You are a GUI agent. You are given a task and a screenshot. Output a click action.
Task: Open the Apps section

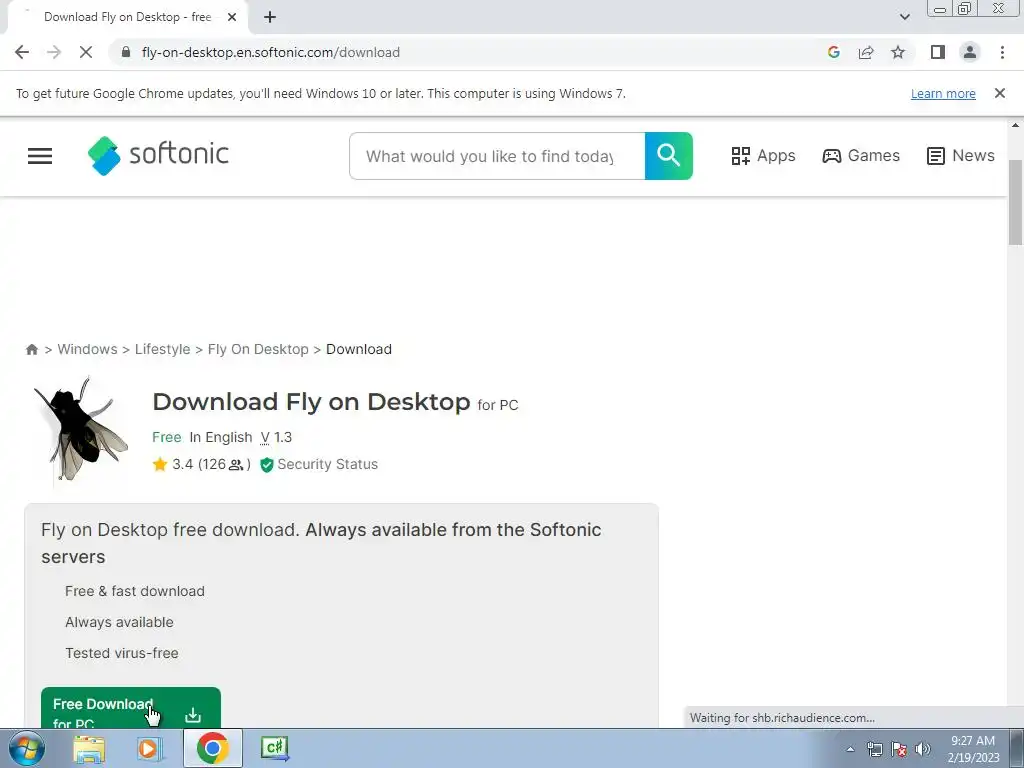[x=763, y=155]
